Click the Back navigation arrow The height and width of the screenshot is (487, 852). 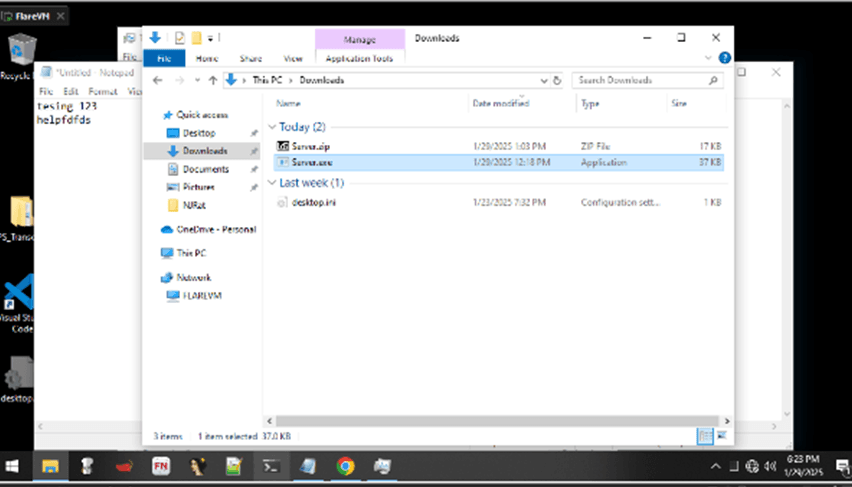click(x=157, y=80)
